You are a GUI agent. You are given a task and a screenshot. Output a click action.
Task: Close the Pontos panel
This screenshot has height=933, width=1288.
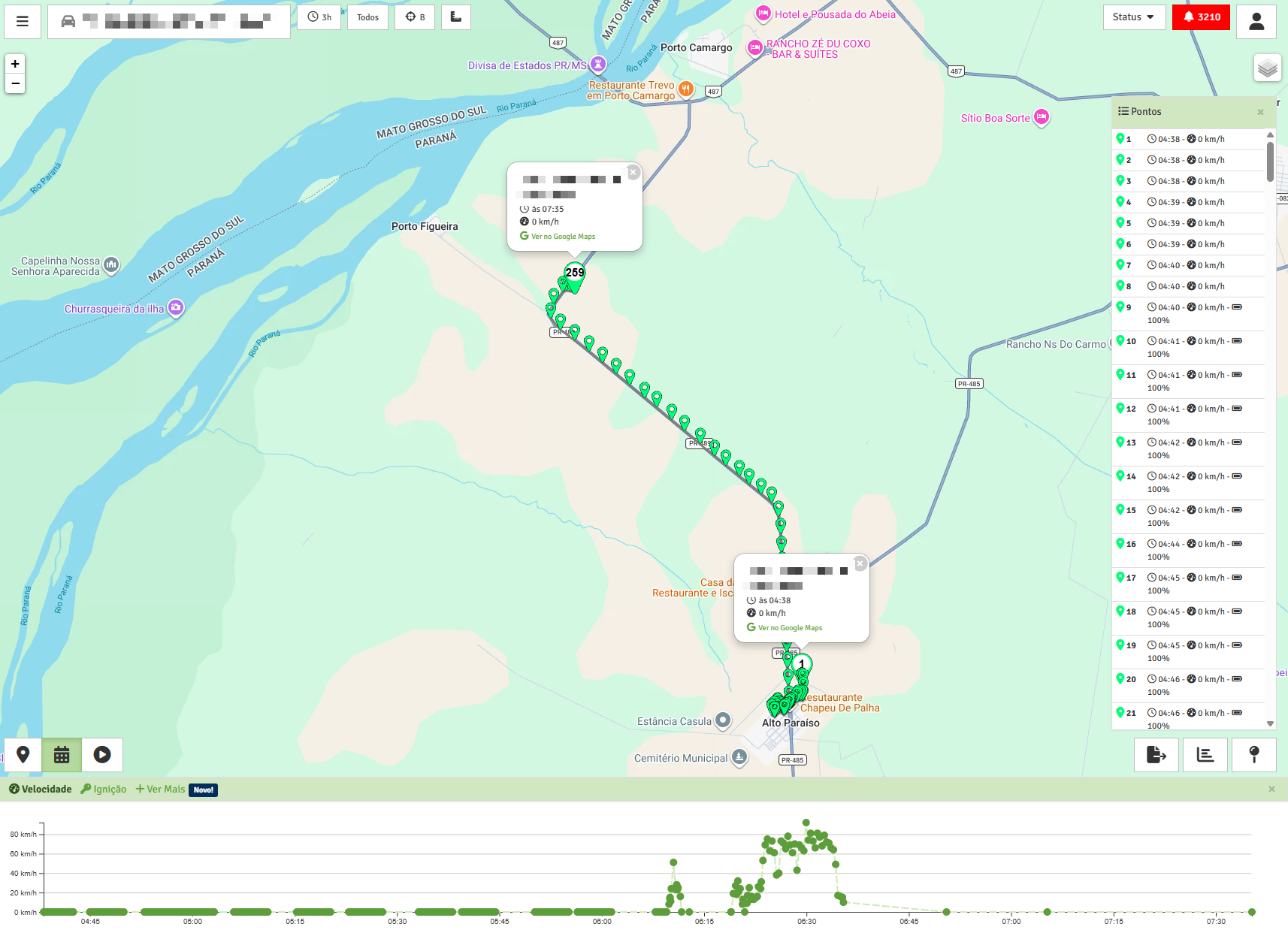click(1260, 112)
